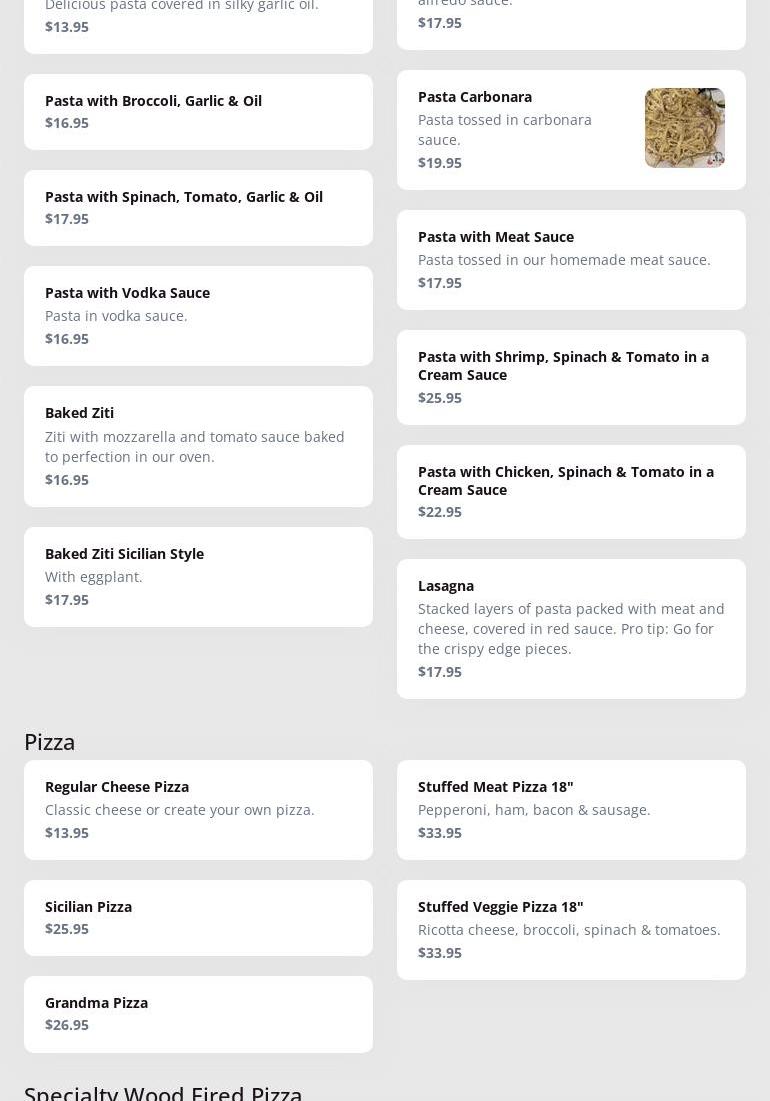Open Baked Ziti Sicilian Style with eggplant
The width and height of the screenshot is (770, 1101).
tap(198, 577)
